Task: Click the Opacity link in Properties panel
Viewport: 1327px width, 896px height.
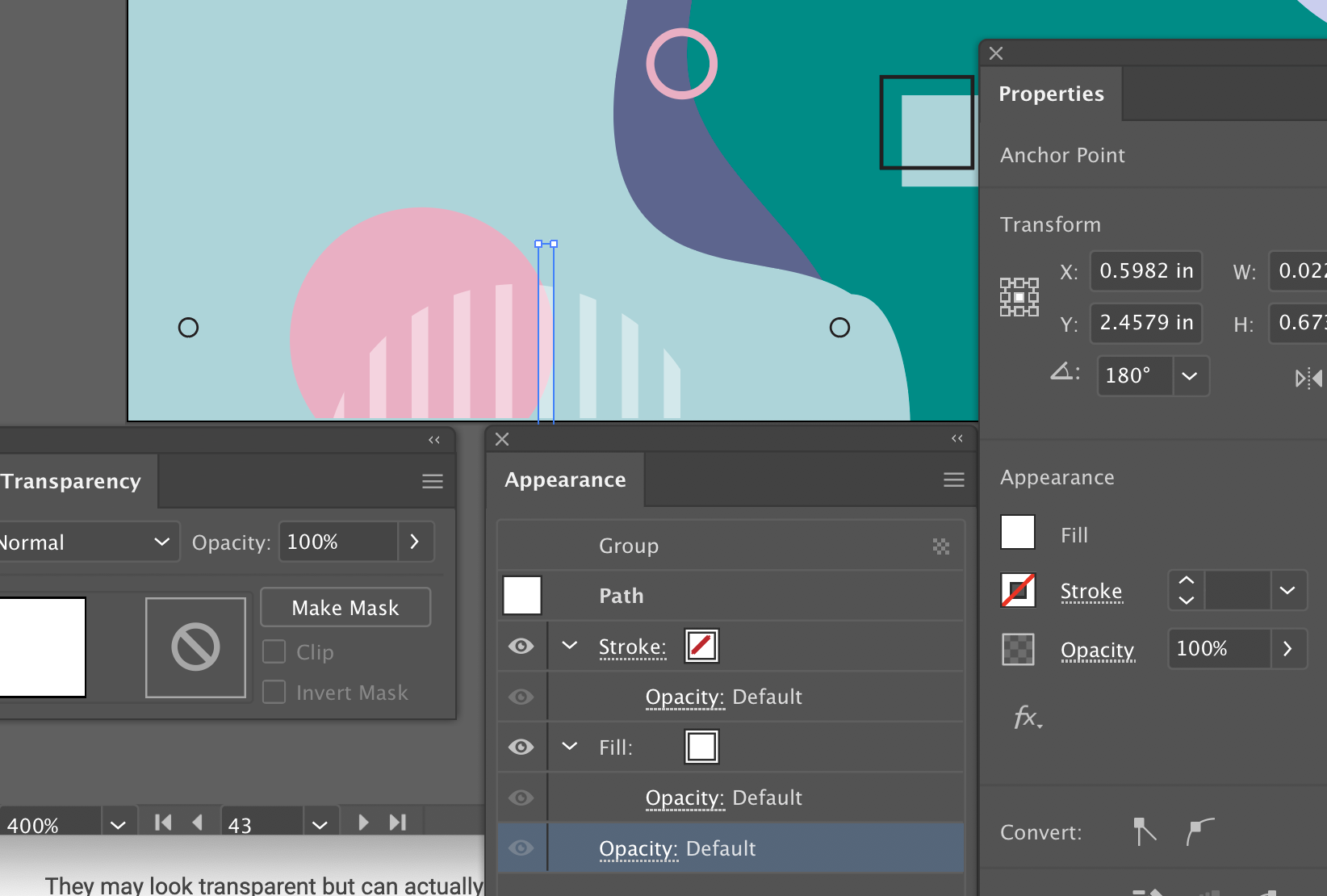Action: point(1097,650)
